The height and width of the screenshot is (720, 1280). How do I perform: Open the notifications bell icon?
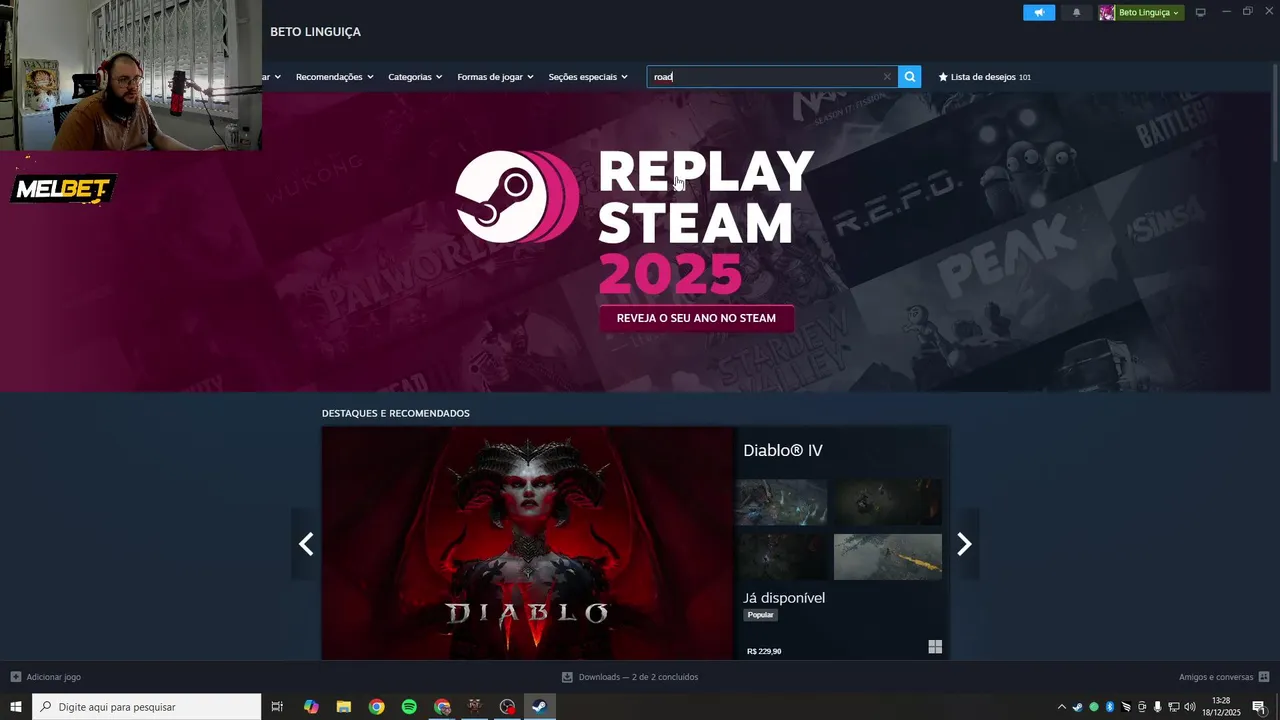point(1076,12)
